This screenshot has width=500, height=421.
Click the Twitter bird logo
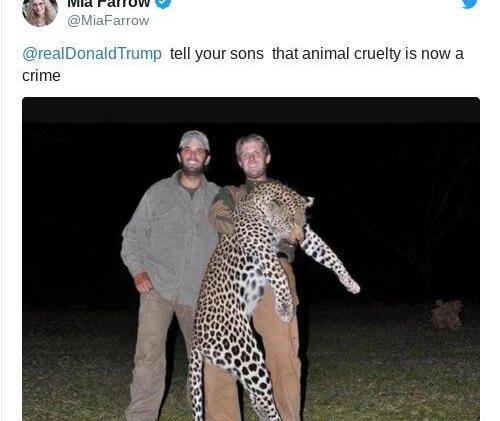(470, 3)
